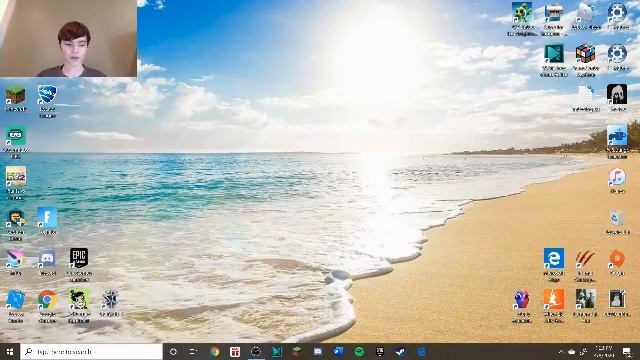Open Minecraft from the taskbar
The height and width of the screenshot is (360, 640).
pyautogui.click(x=297, y=351)
